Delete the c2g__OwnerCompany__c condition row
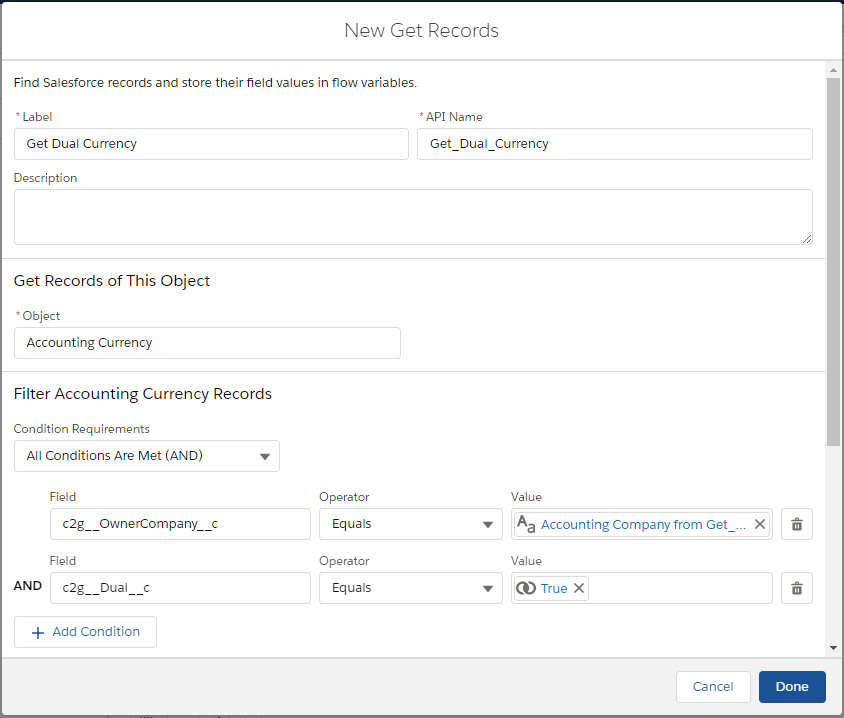 796,524
